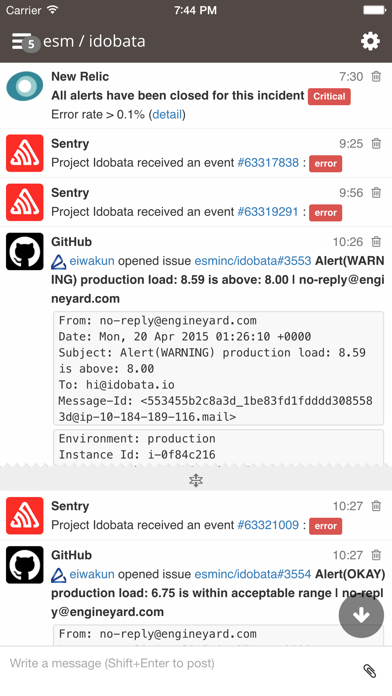Tap the Critical label on New Relic alert

(329, 96)
